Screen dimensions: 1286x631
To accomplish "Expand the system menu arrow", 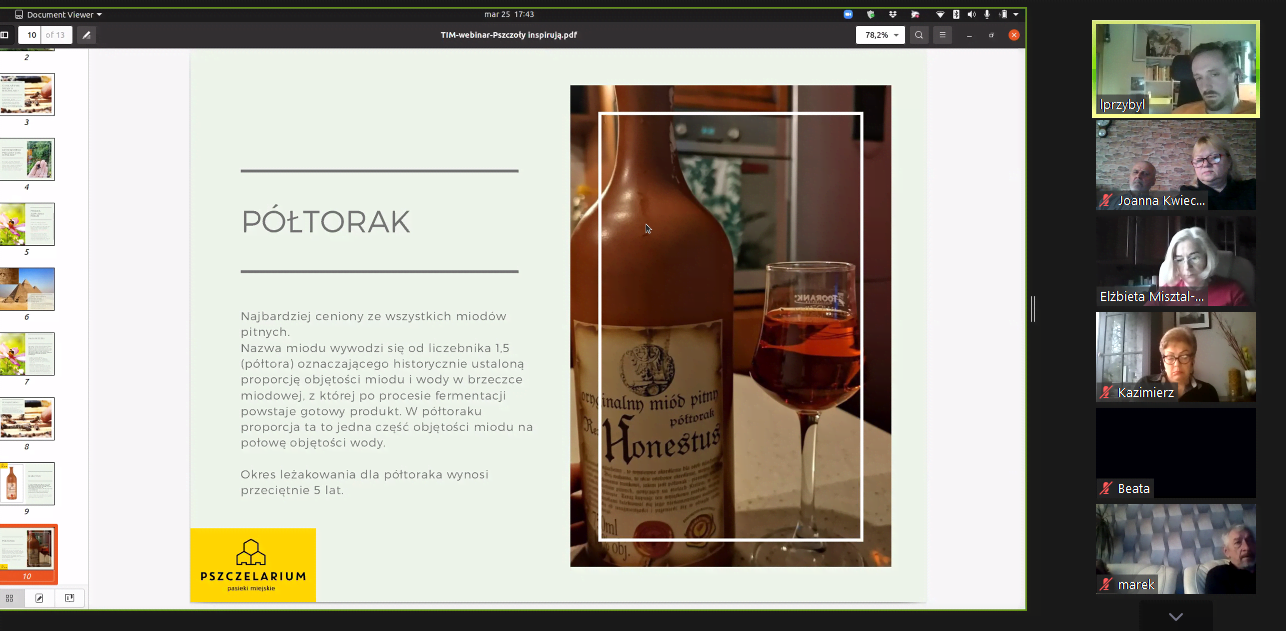I will (1016, 14).
